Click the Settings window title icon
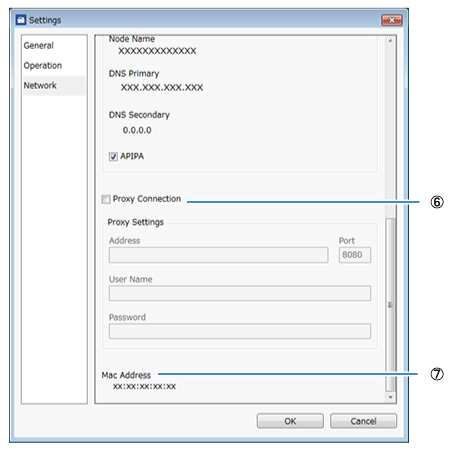Screen dimensions: 452x453 point(21,20)
